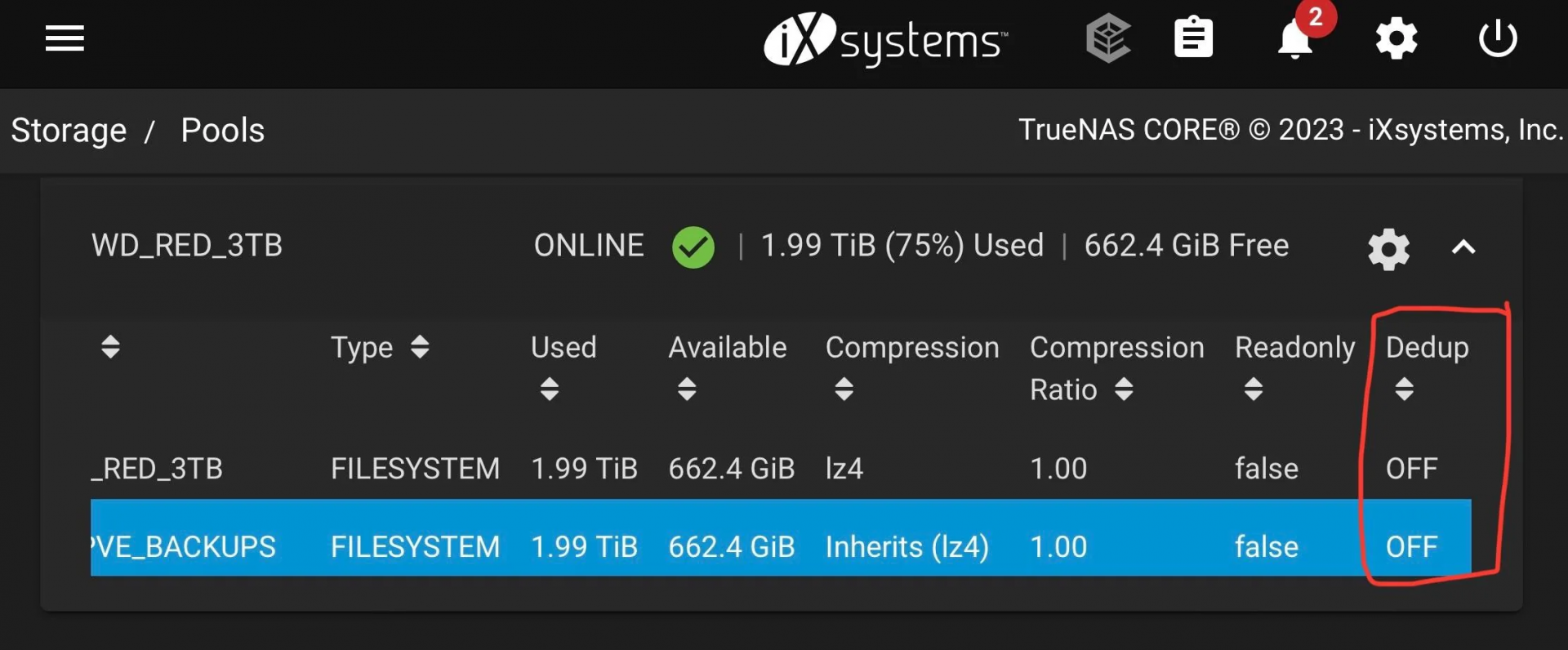Collapse the WD_RED_3TB pool panel
1568x650 pixels.
point(1463,247)
